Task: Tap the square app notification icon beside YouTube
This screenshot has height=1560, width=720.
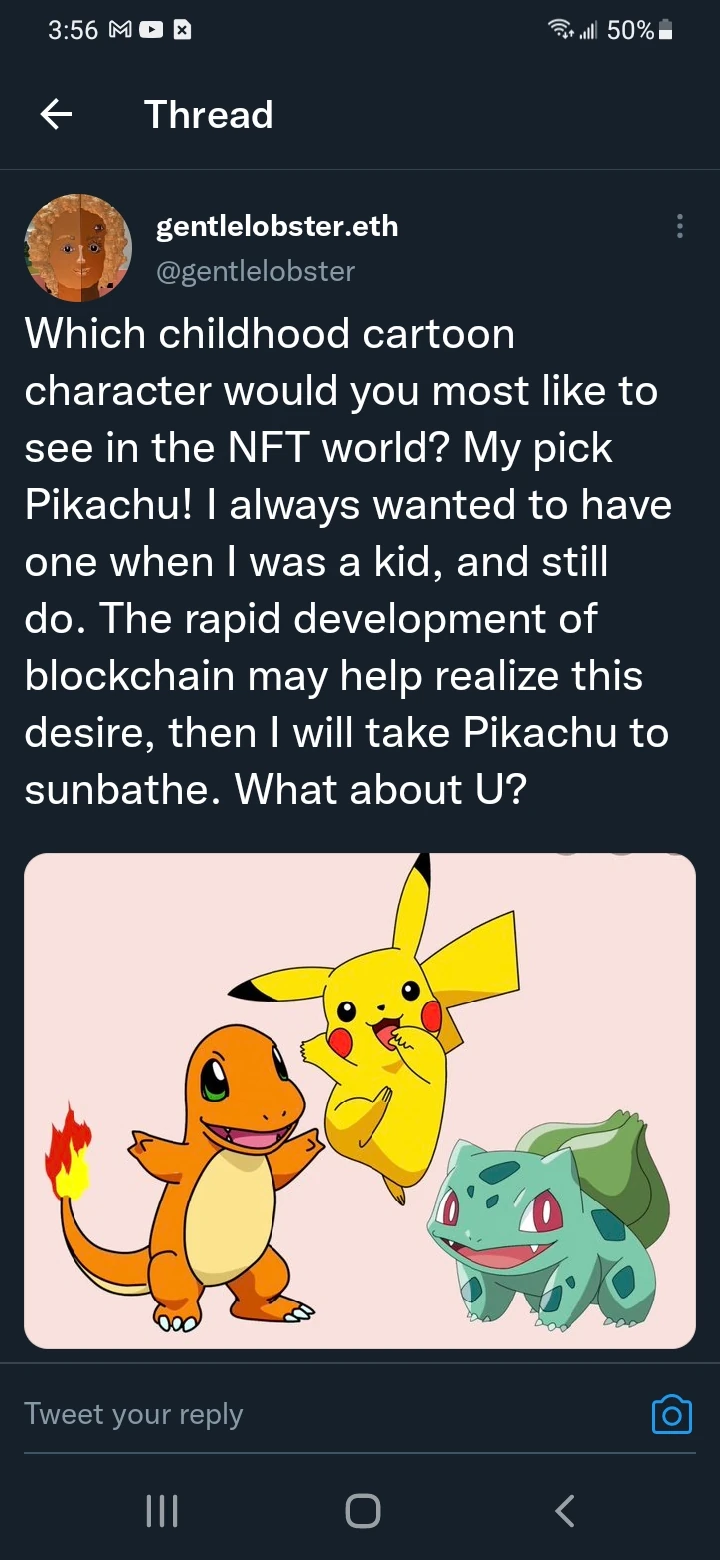Action: tap(184, 30)
